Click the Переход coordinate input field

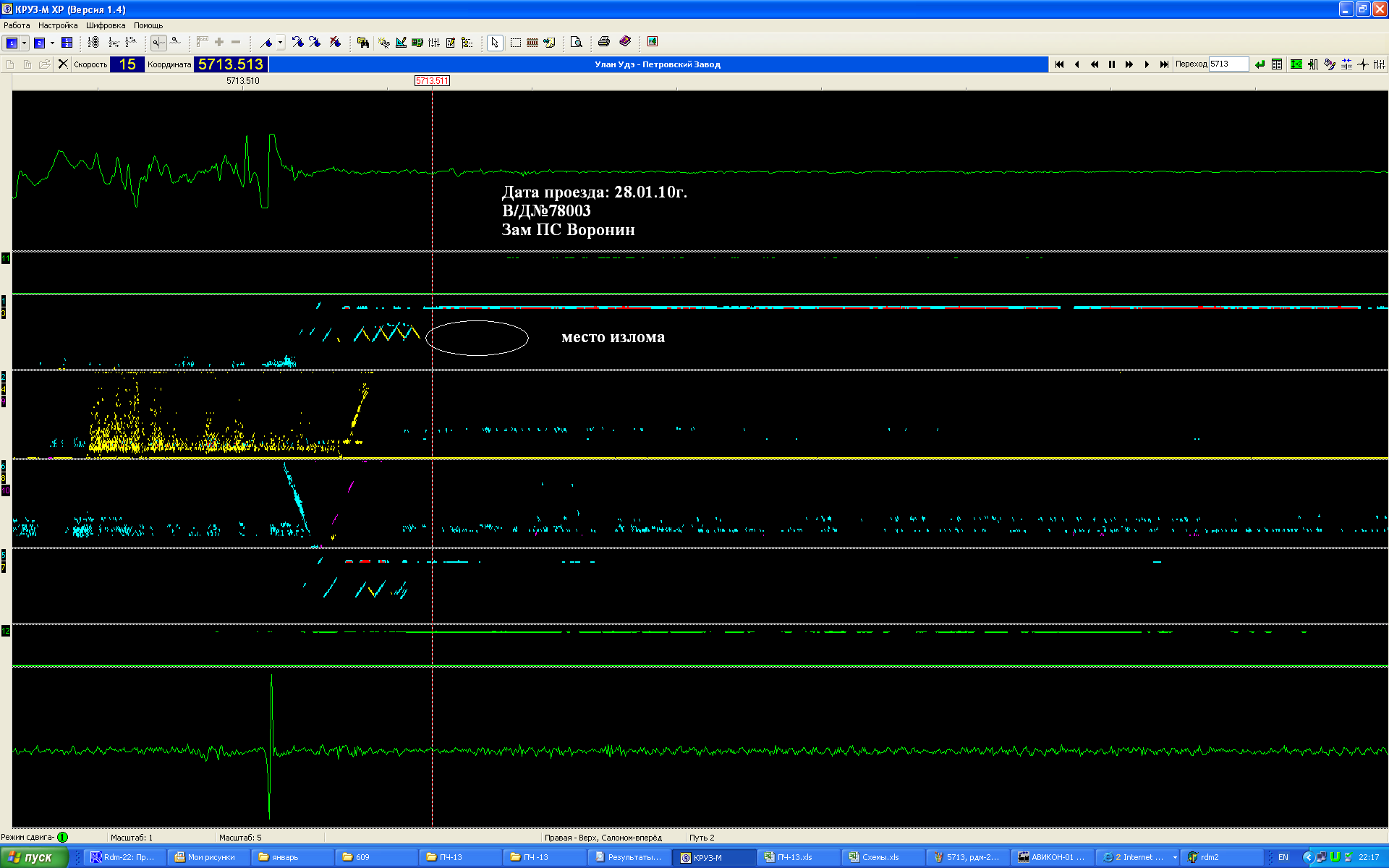point(1228,64)
